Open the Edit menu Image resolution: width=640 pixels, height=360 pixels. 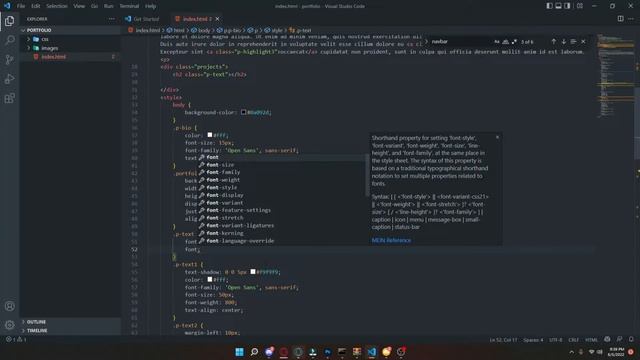36,6
